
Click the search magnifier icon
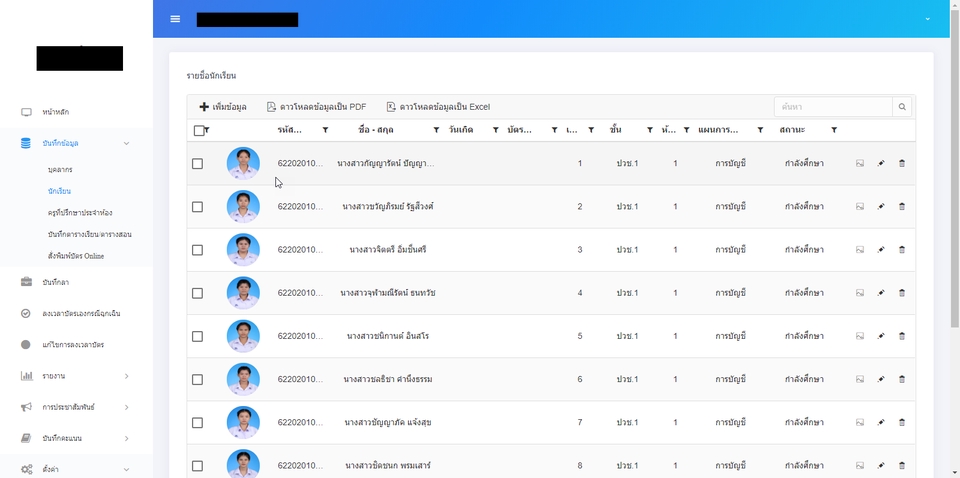[x=902, y=107]
